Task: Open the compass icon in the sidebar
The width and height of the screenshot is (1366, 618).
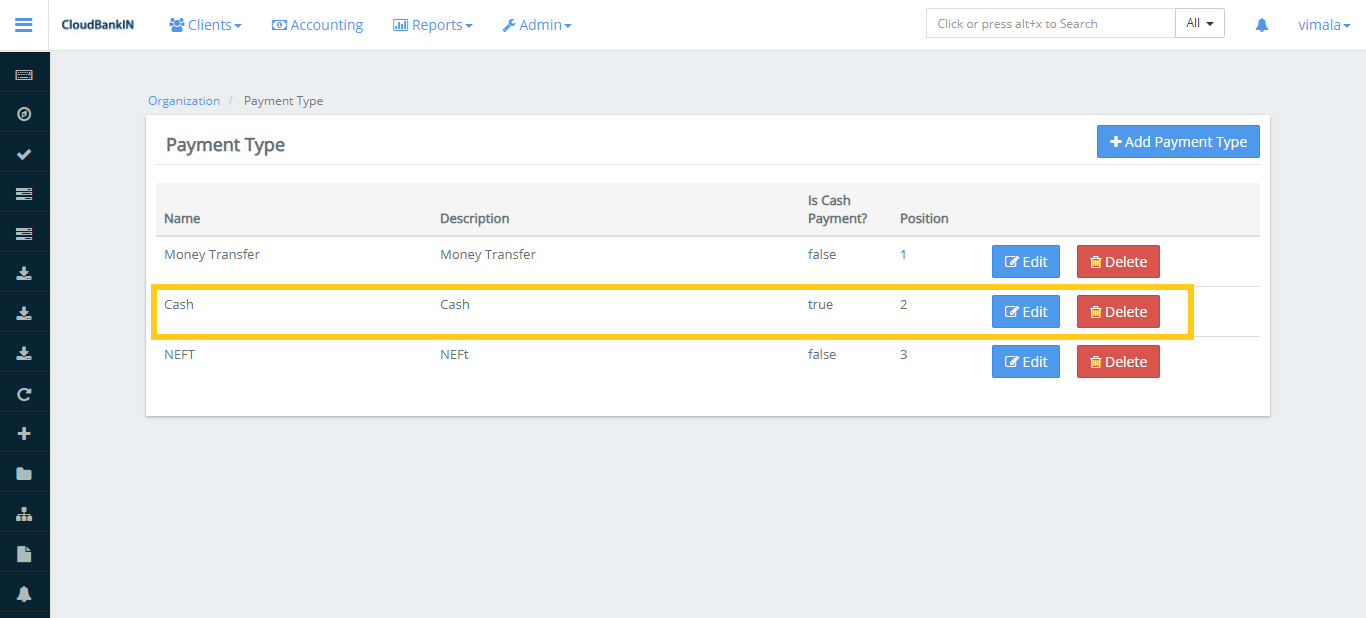Action: tap(24, 114)
